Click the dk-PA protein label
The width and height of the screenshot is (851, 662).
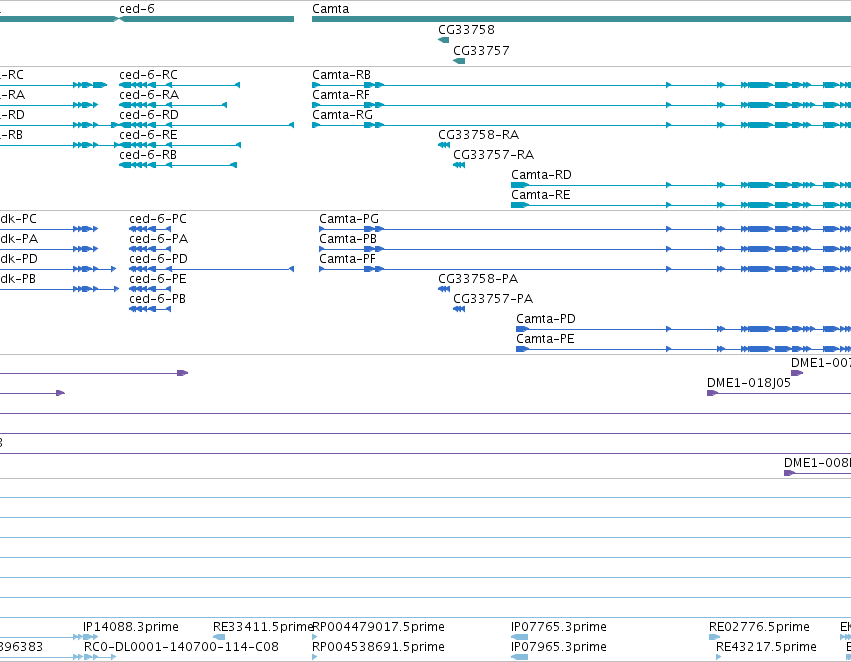tap(19, 239)
